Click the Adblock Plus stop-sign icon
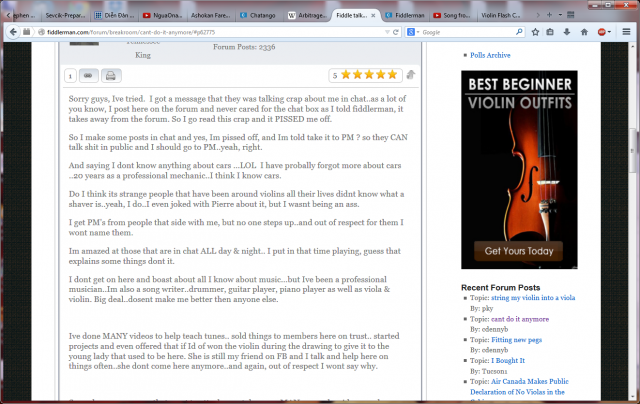This screenshot has width=640, height=404. coord(601,32)
